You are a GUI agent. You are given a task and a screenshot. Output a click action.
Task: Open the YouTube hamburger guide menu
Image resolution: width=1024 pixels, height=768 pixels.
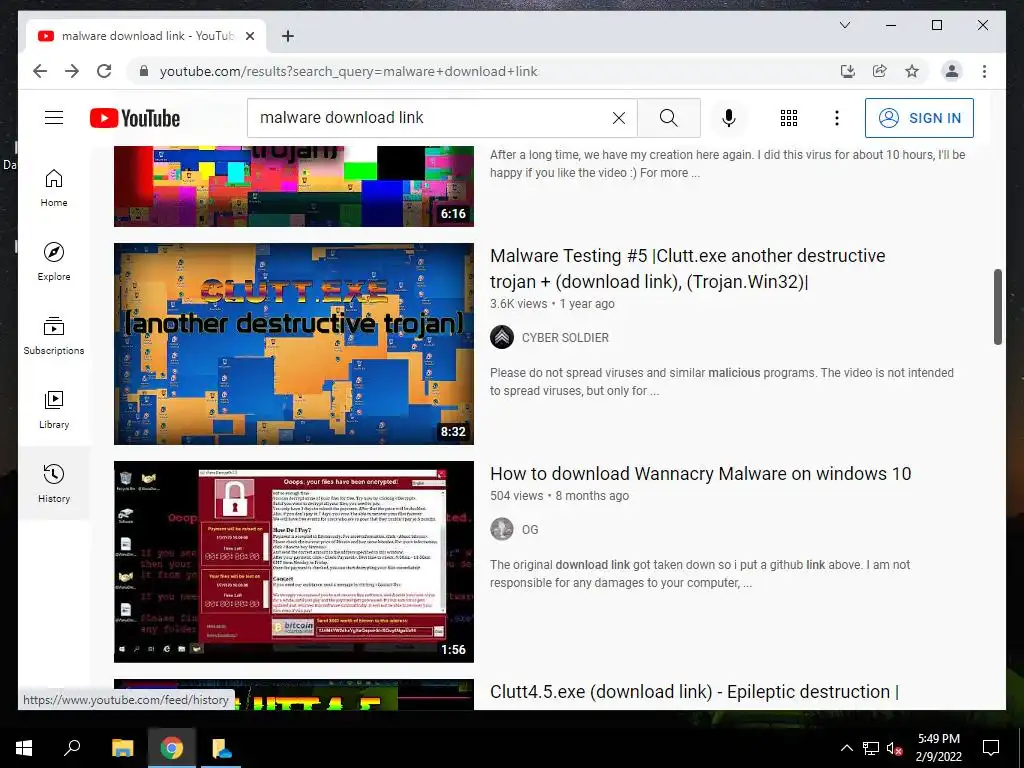coord(54,118)
